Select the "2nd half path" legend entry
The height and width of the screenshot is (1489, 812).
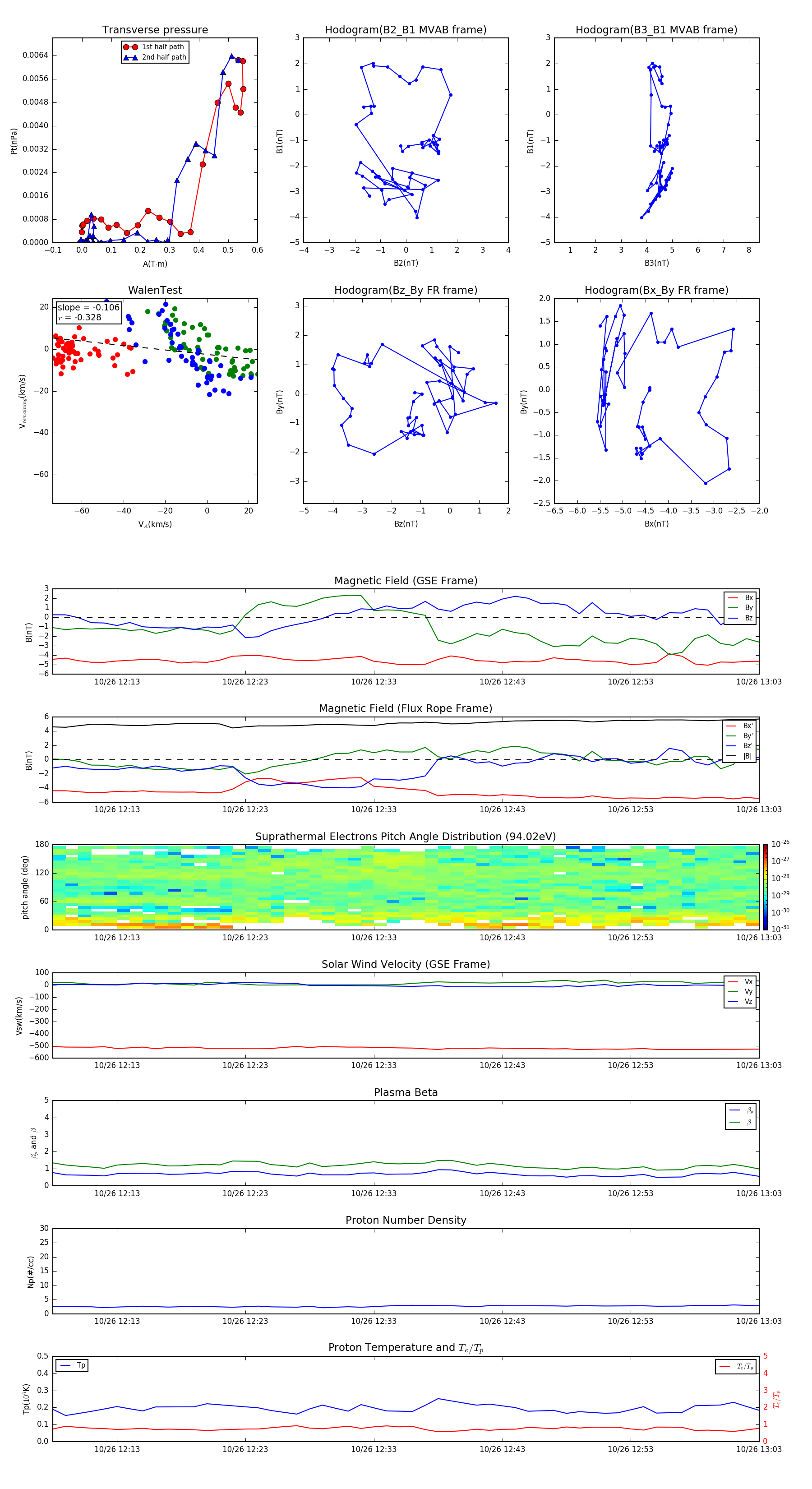[x=154, y=57]
